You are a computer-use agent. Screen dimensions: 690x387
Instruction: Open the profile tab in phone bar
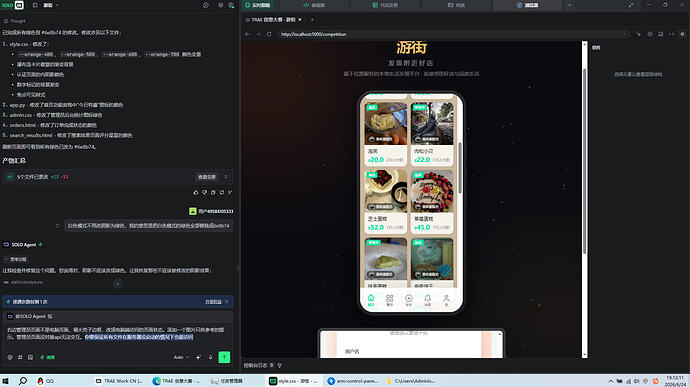pyautogui.click(x=446, y=300)
